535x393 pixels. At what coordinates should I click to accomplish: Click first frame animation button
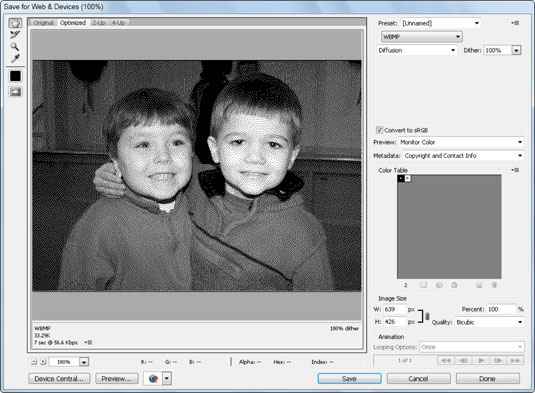446,360
